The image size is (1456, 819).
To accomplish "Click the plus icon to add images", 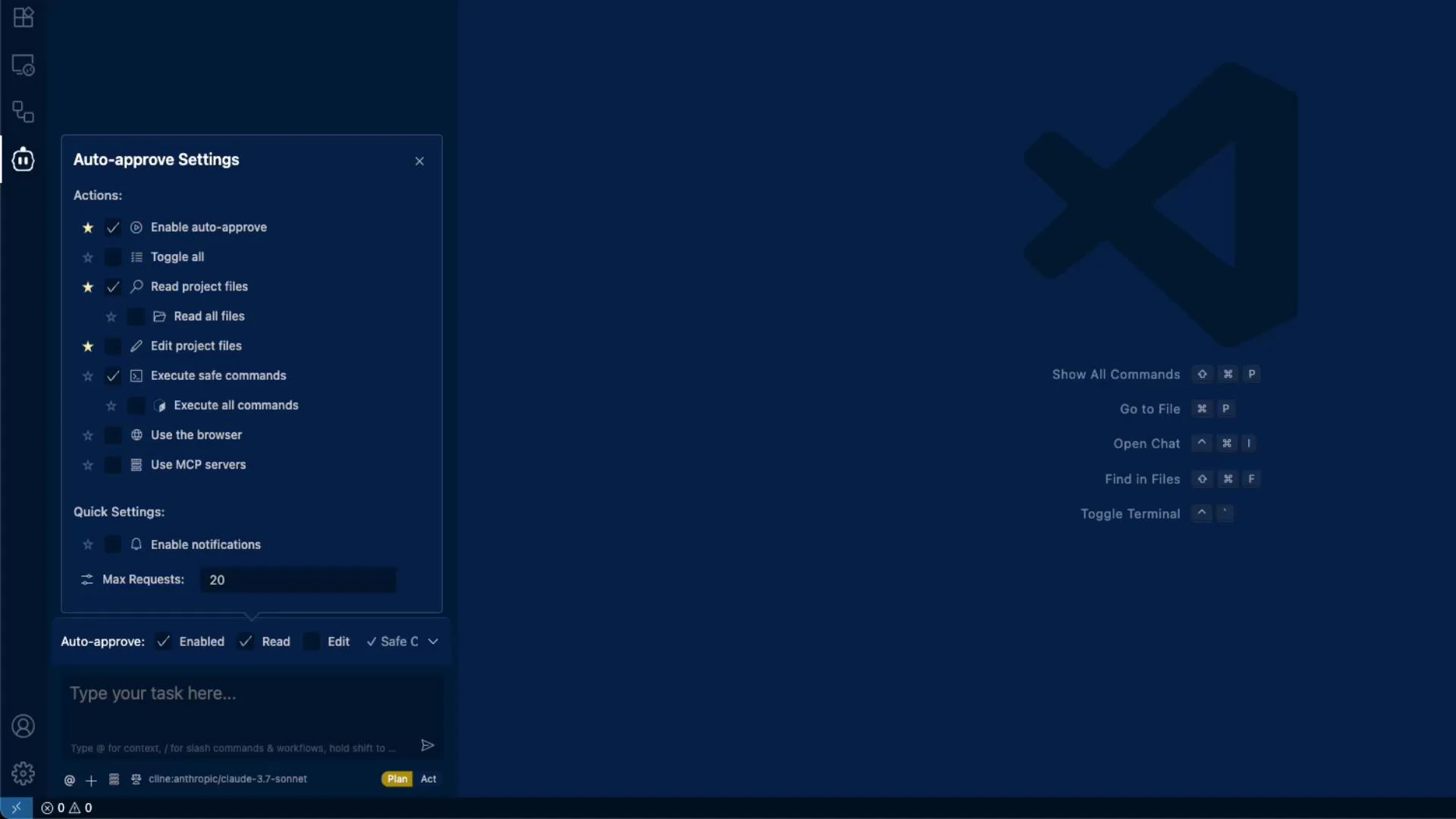I will [90, 780].
